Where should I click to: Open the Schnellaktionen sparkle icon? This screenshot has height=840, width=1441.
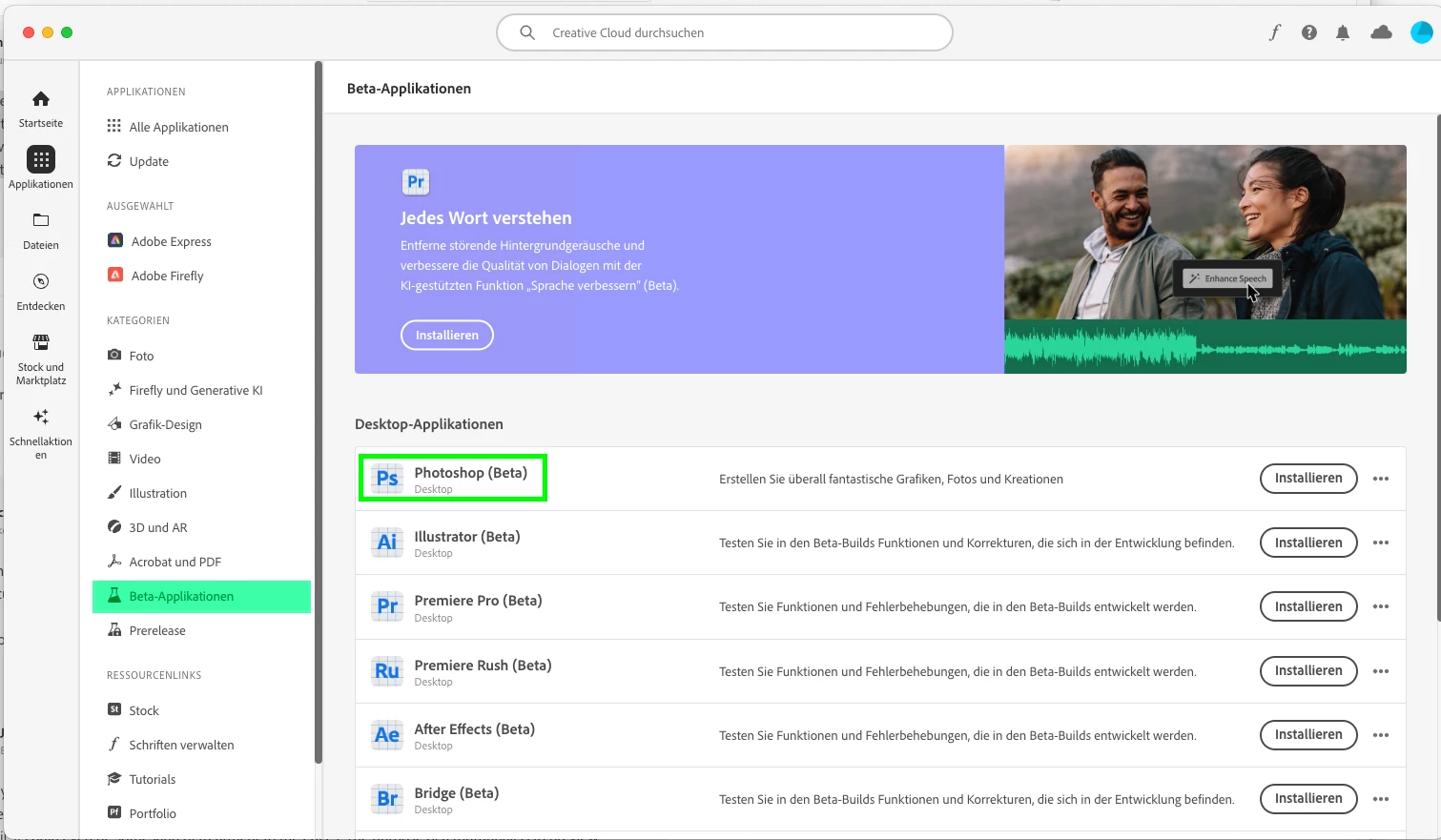41,417
